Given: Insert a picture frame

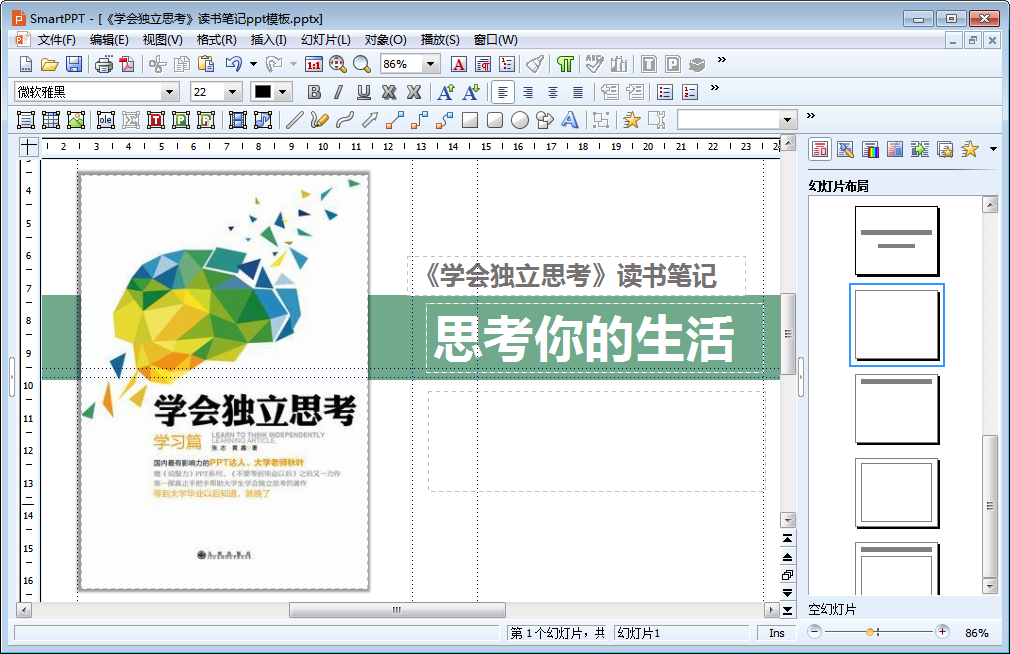Looking at the screenshot, I should point(76,120).
